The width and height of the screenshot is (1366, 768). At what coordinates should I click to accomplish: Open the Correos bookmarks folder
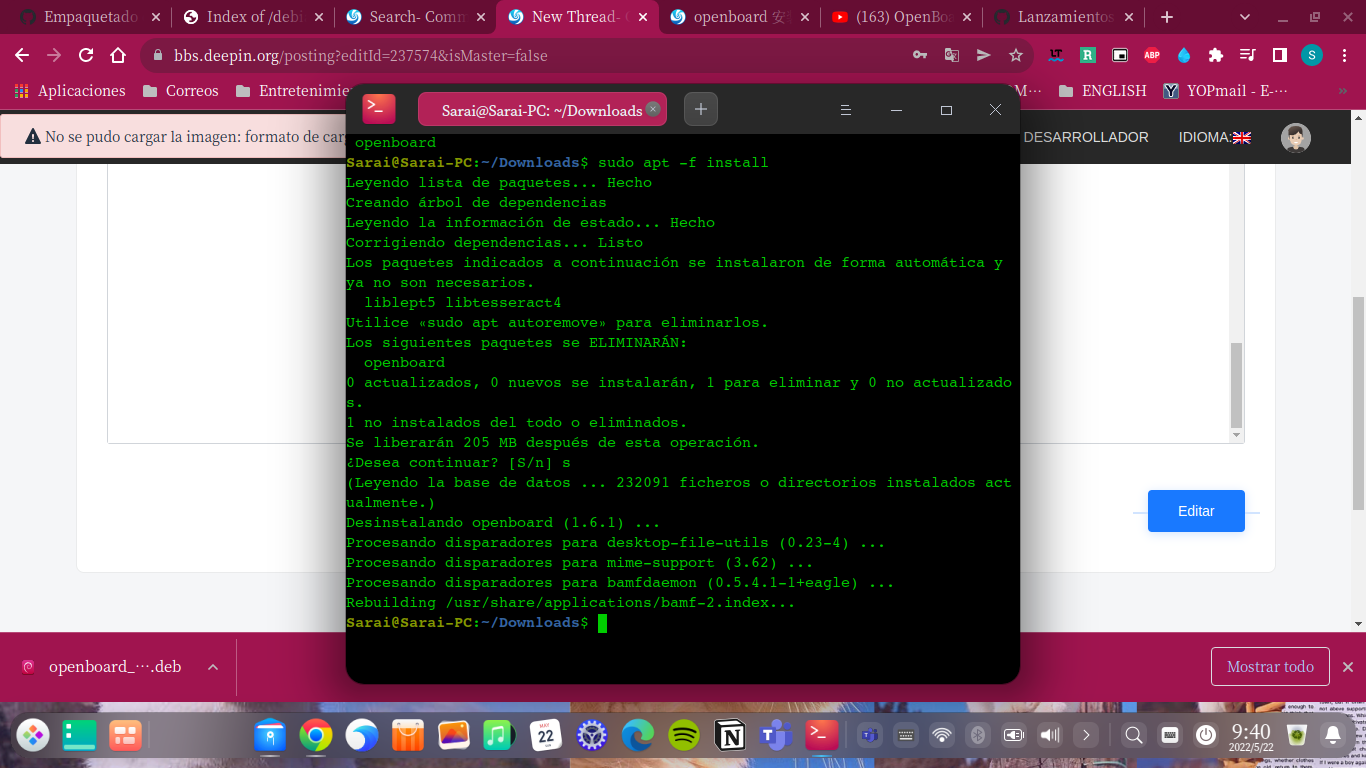pos(180,90)
